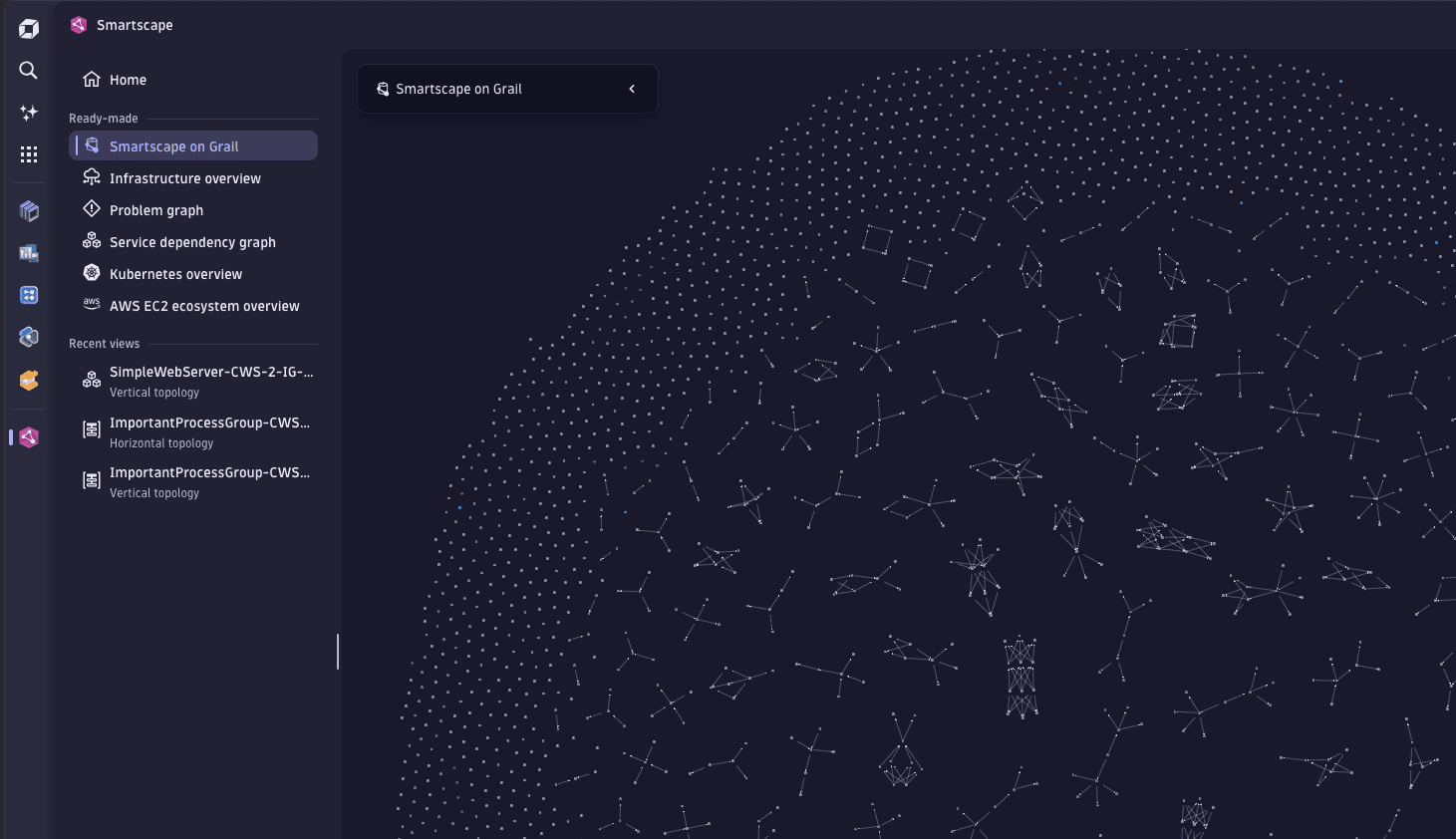Screen dimensions: 1456x839
Task: Click the blue dashboards icon in the dock
Action: tap(27, 252)
